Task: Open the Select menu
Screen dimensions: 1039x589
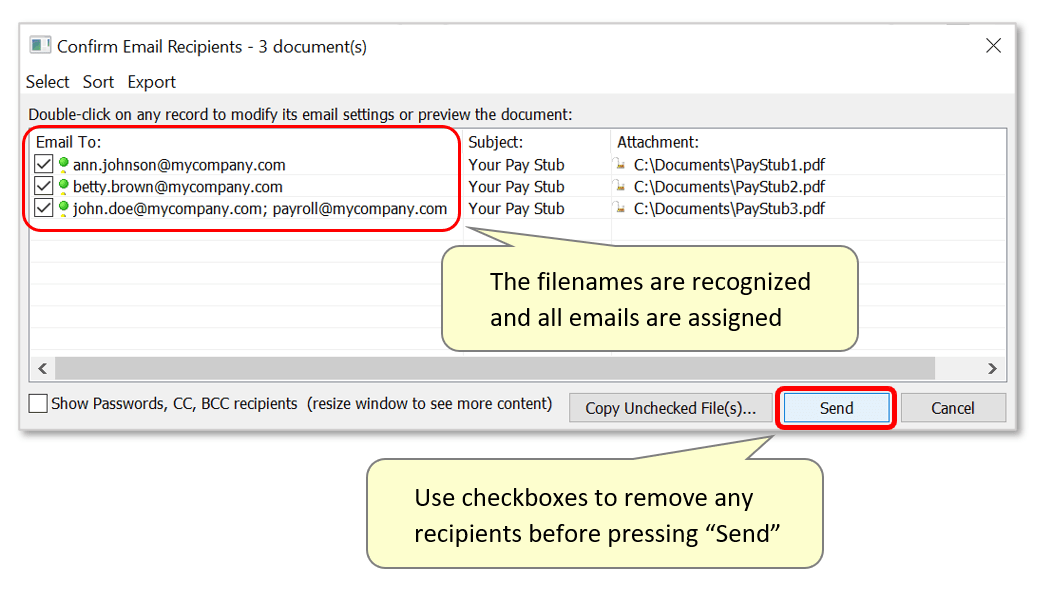Action: coord(47,82)
